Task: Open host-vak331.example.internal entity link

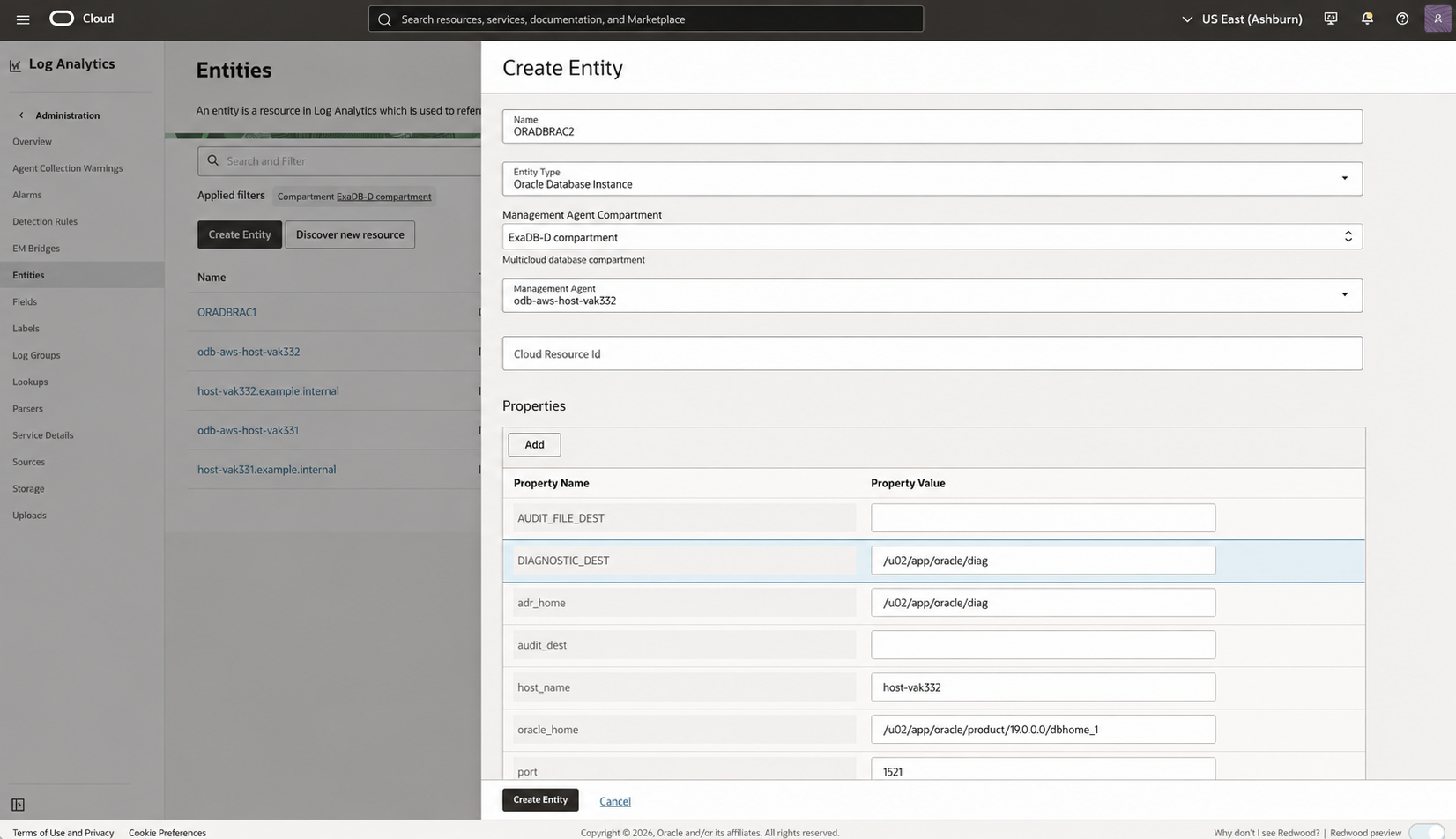Action: (x=266, y=470)
